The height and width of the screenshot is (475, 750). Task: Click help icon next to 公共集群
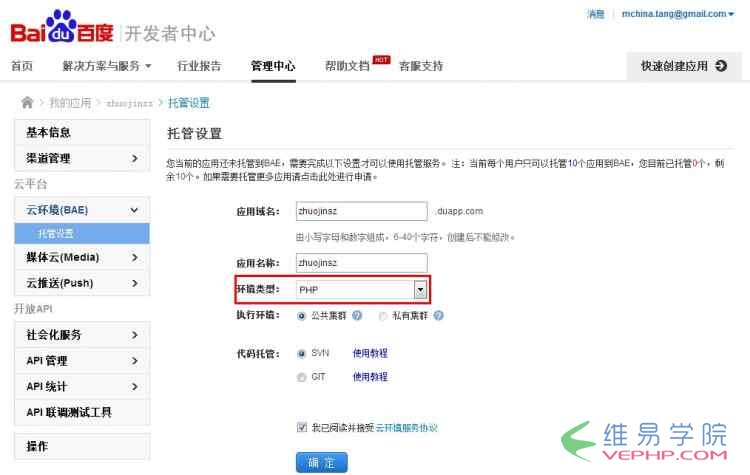click(x=357, y=316)
